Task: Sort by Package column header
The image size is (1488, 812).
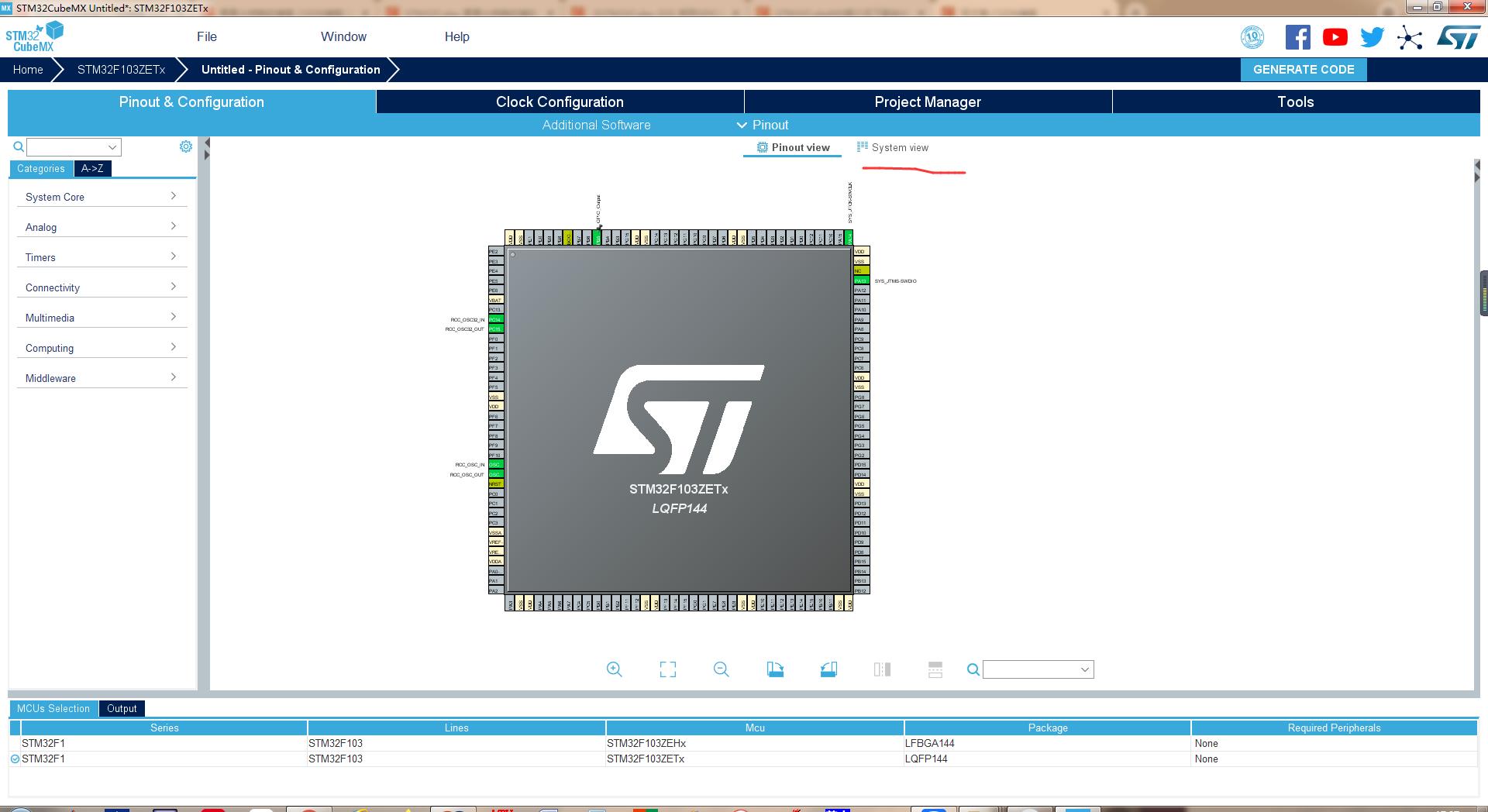Action: (1048, 728)
